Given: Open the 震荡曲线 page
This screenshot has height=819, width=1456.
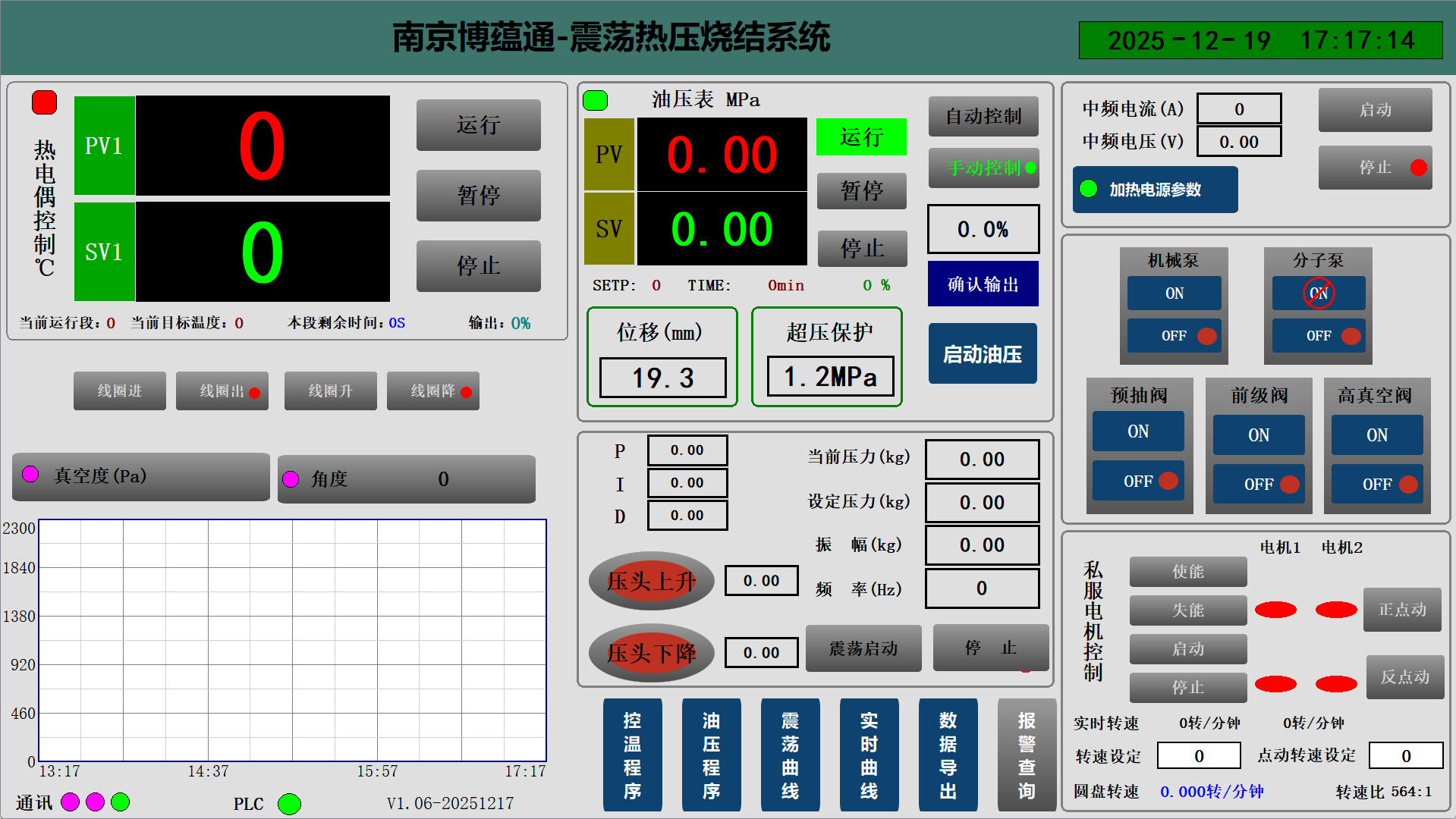Looking at the screenshot, I should click(x=790, y=755).
